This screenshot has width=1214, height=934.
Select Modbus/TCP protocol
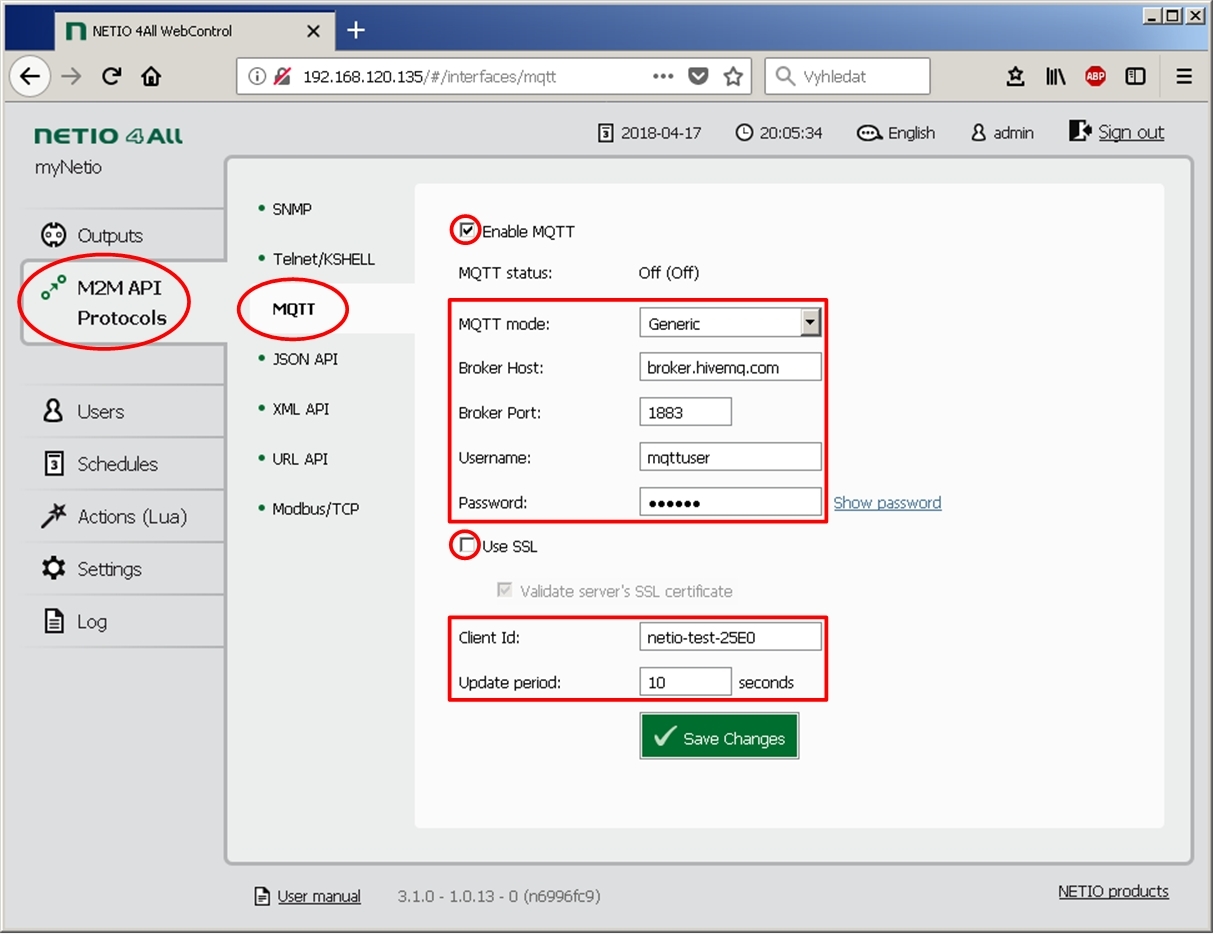[x=315, y=509]
